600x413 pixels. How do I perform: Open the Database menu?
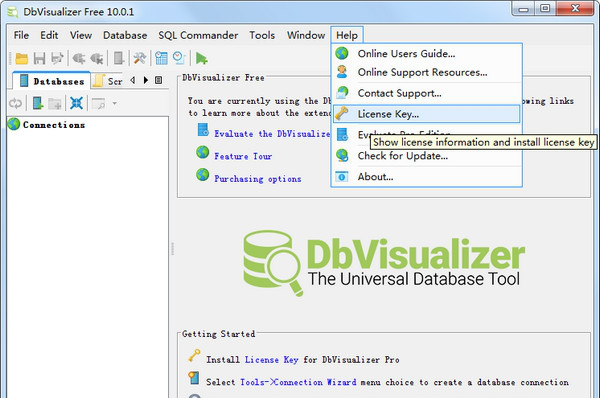[125, 35]
